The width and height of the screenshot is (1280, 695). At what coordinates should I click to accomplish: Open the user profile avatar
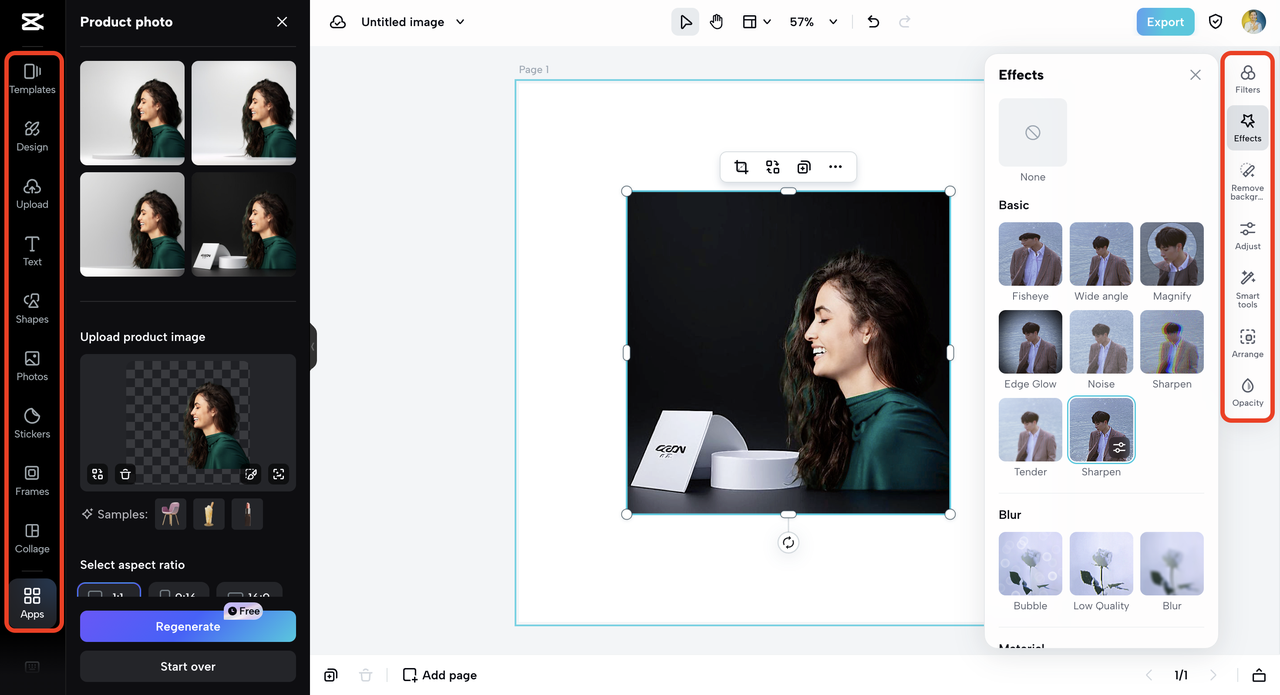point(1253,22)
